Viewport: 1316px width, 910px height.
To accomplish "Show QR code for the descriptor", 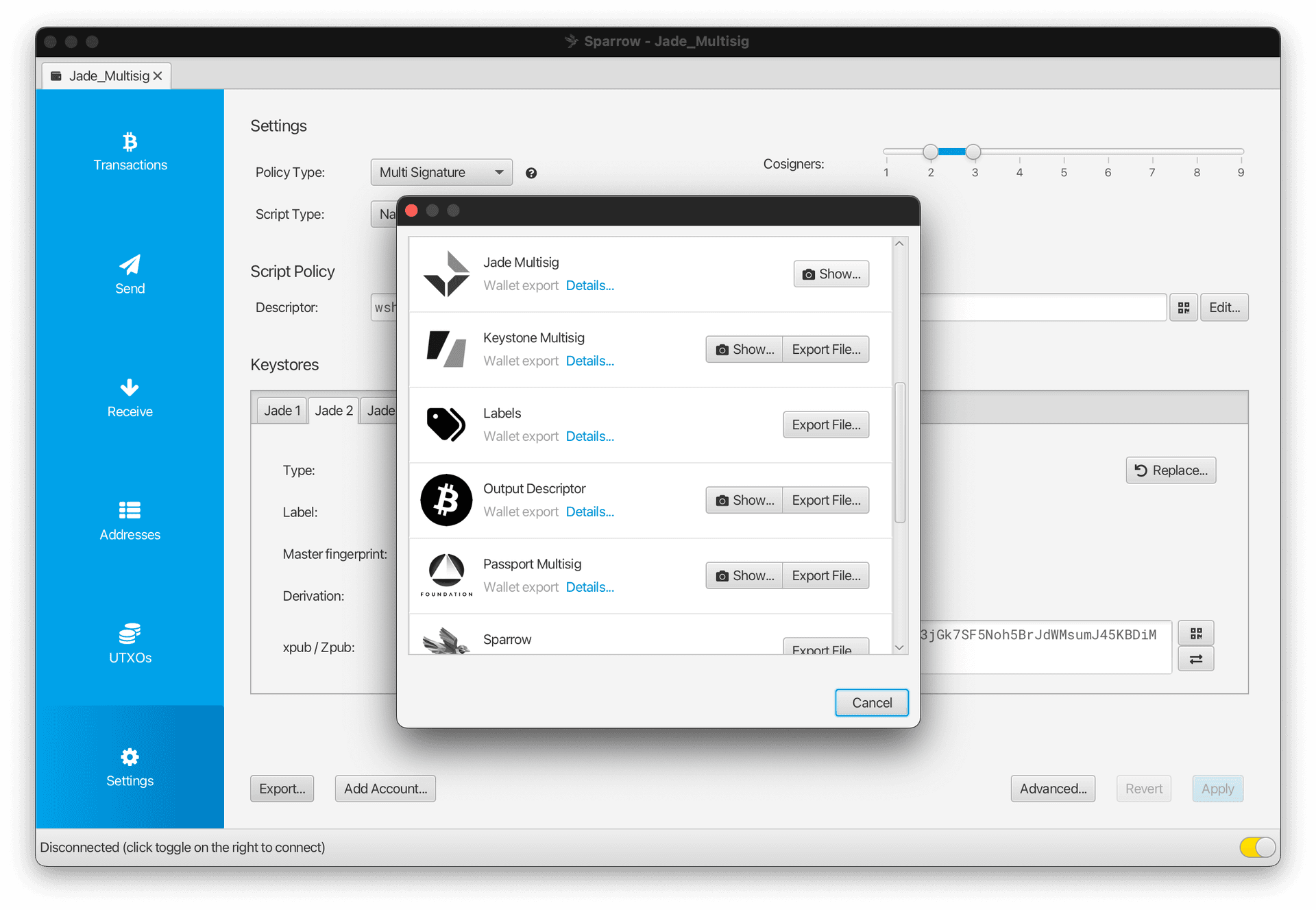I will pos(1184,308).
